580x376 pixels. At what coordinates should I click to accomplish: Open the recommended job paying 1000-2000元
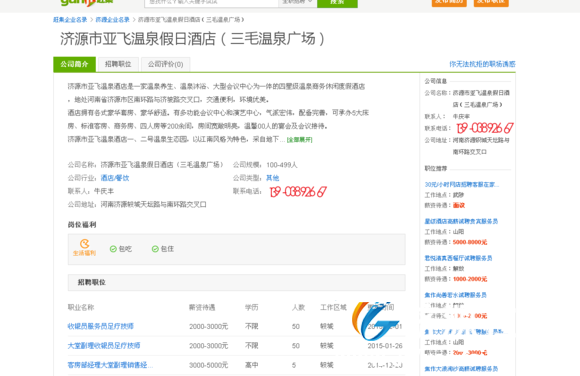tap(458, 258)
